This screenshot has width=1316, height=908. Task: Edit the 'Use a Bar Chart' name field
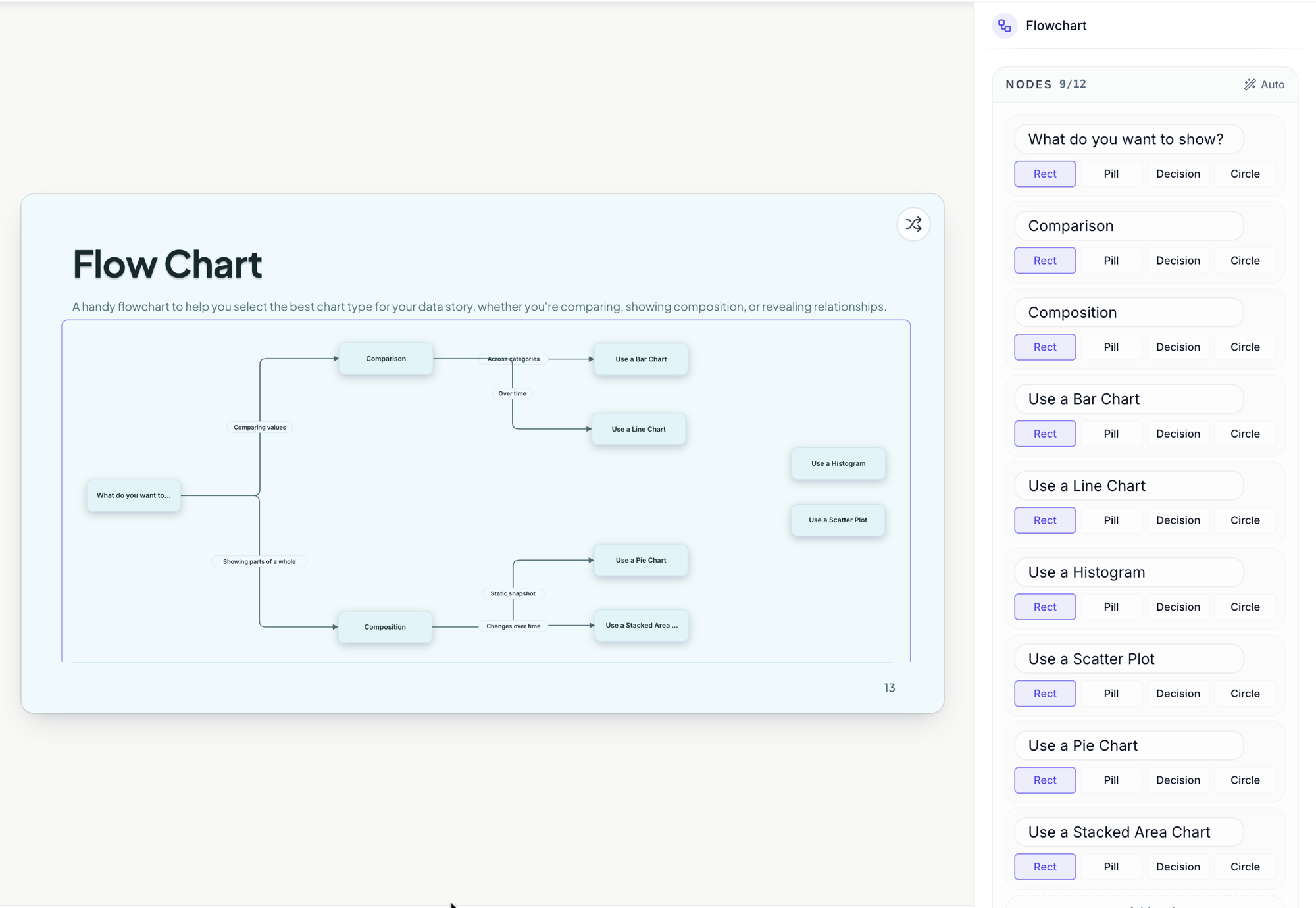[x=1128, y=399]
